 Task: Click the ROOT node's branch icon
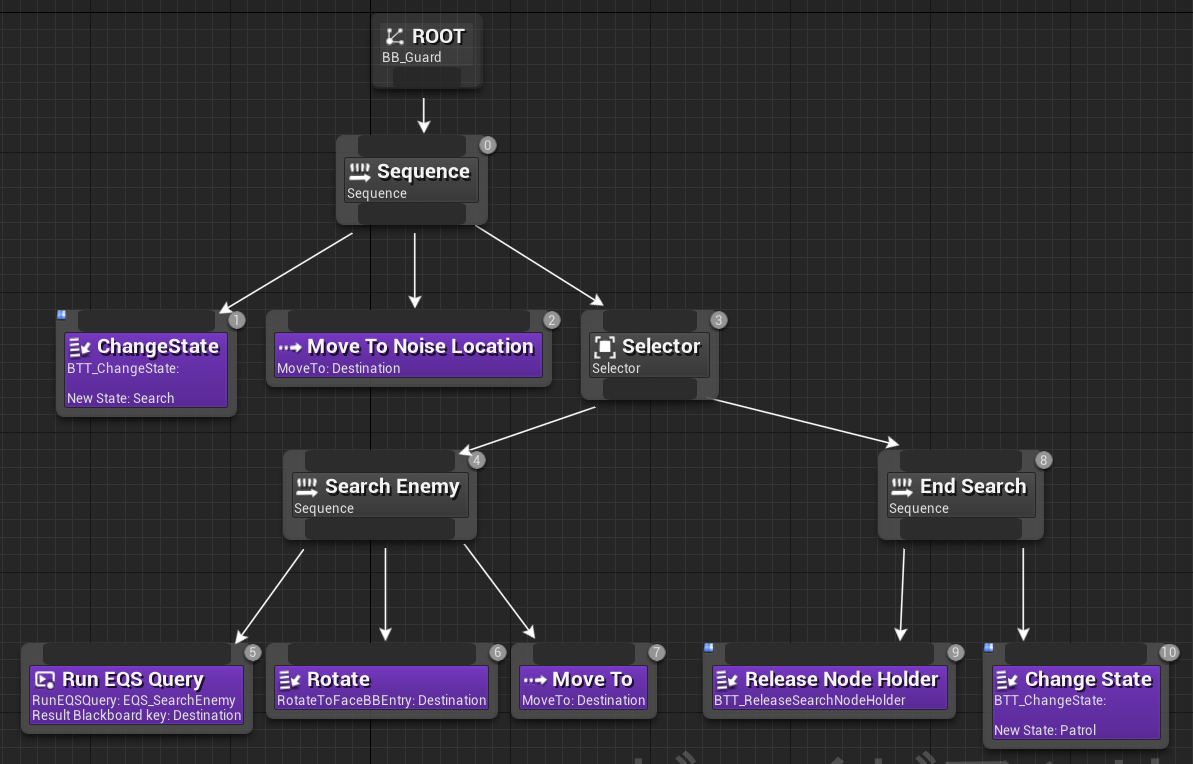click(393, 35)
